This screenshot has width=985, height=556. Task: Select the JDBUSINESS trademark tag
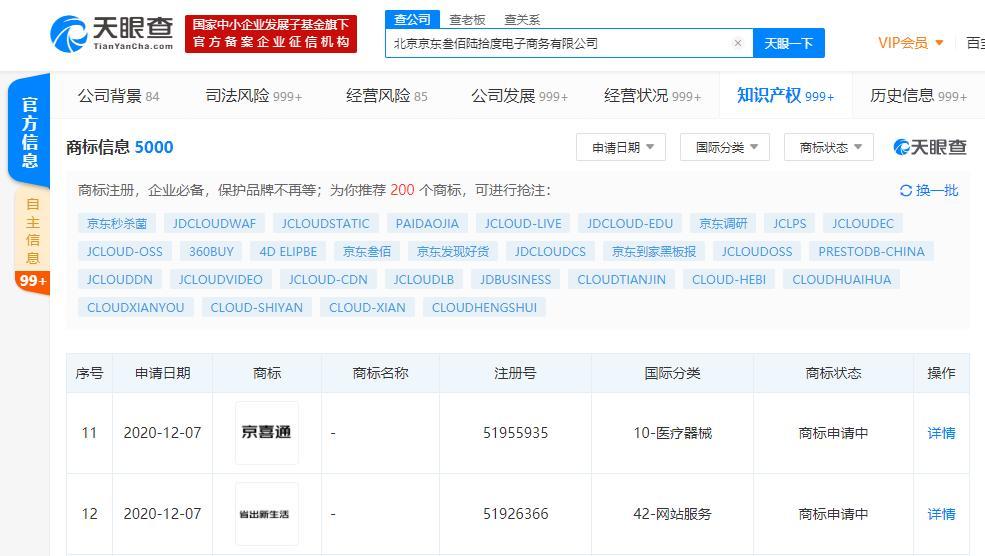point(516,280)
